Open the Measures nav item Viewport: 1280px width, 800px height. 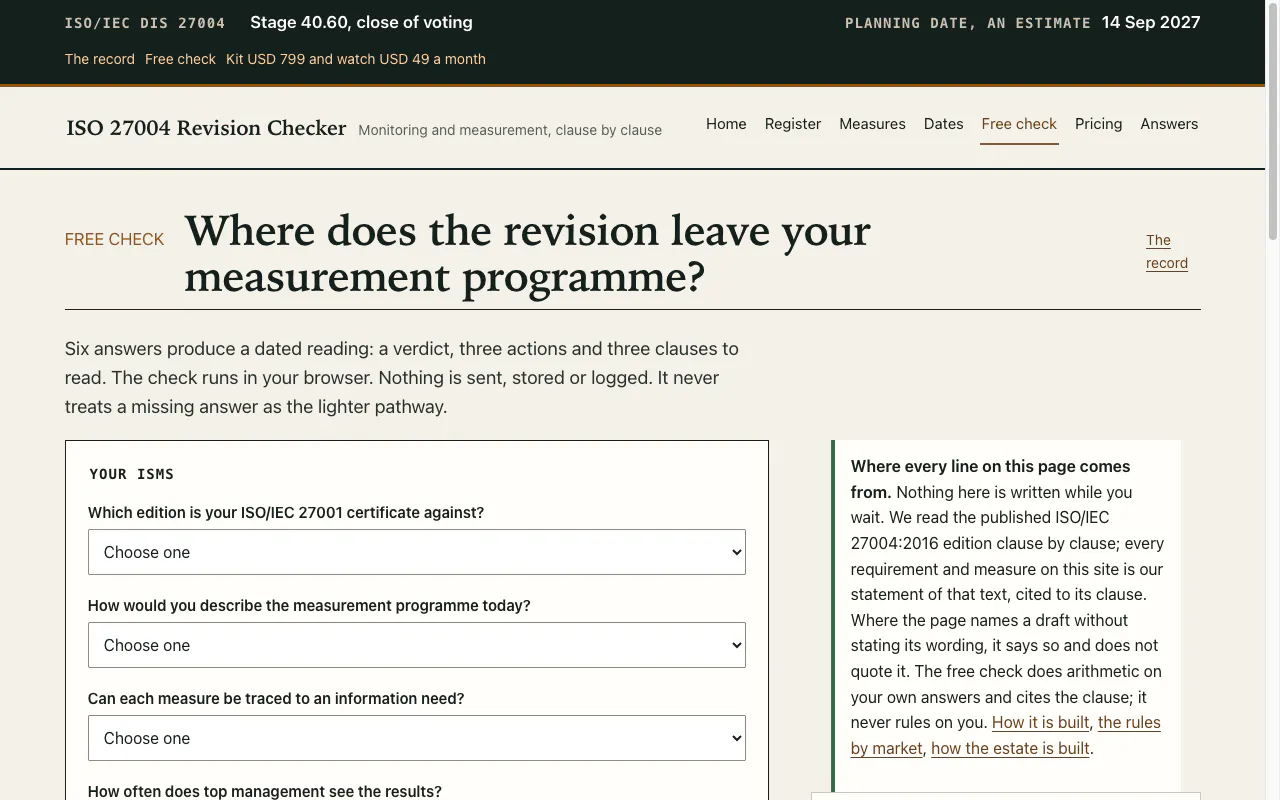872,124
